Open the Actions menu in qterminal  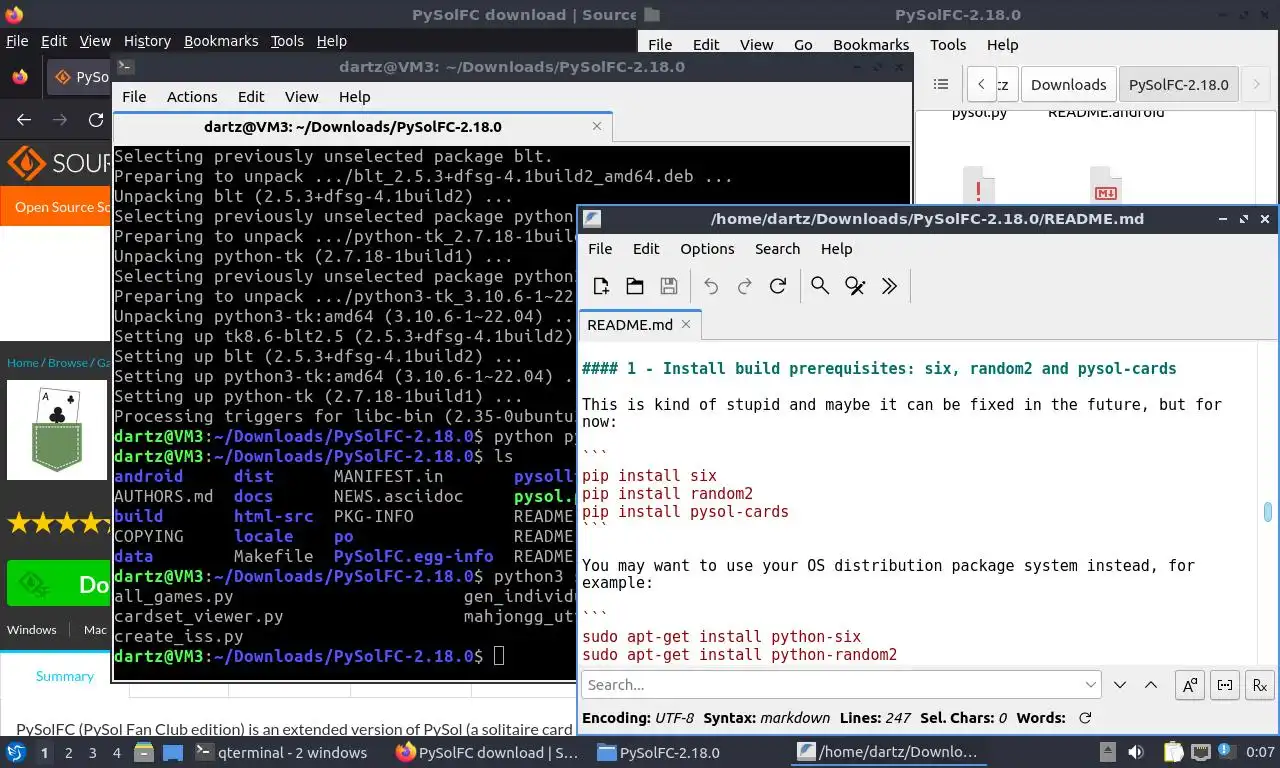[192, 97]
